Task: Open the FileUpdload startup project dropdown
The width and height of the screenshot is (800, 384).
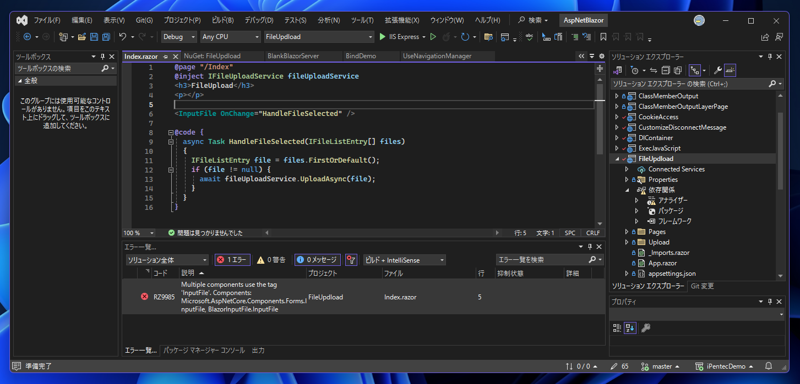Action: 319,37
